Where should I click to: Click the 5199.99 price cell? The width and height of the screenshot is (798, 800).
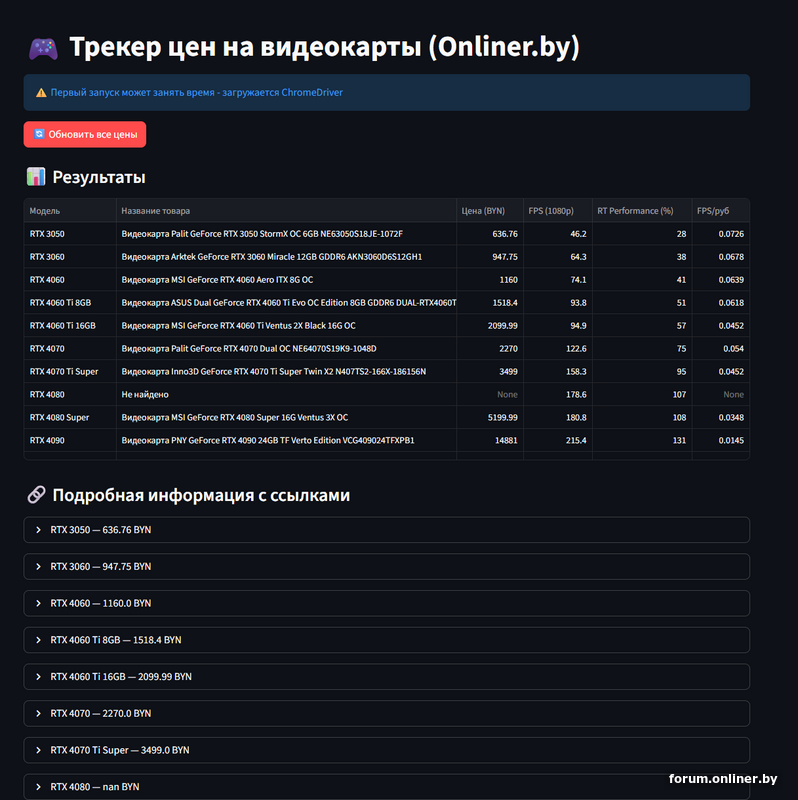tap(490, 417)
